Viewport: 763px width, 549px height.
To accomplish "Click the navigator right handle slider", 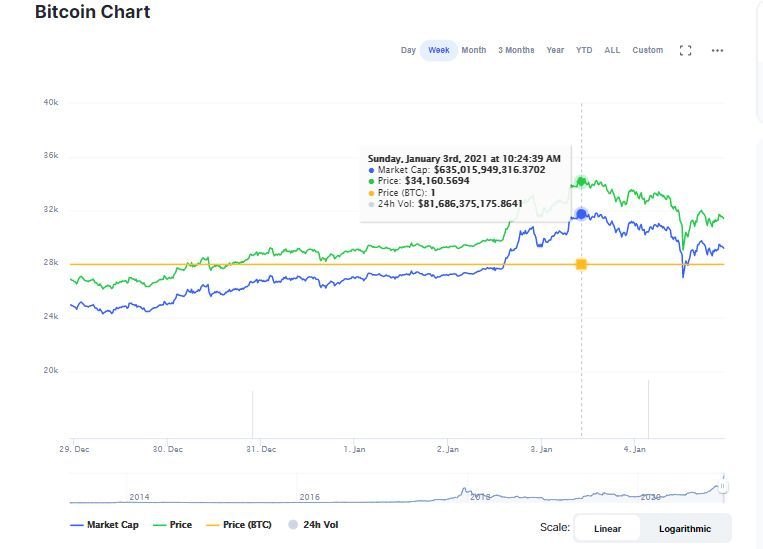I will 723,486.
